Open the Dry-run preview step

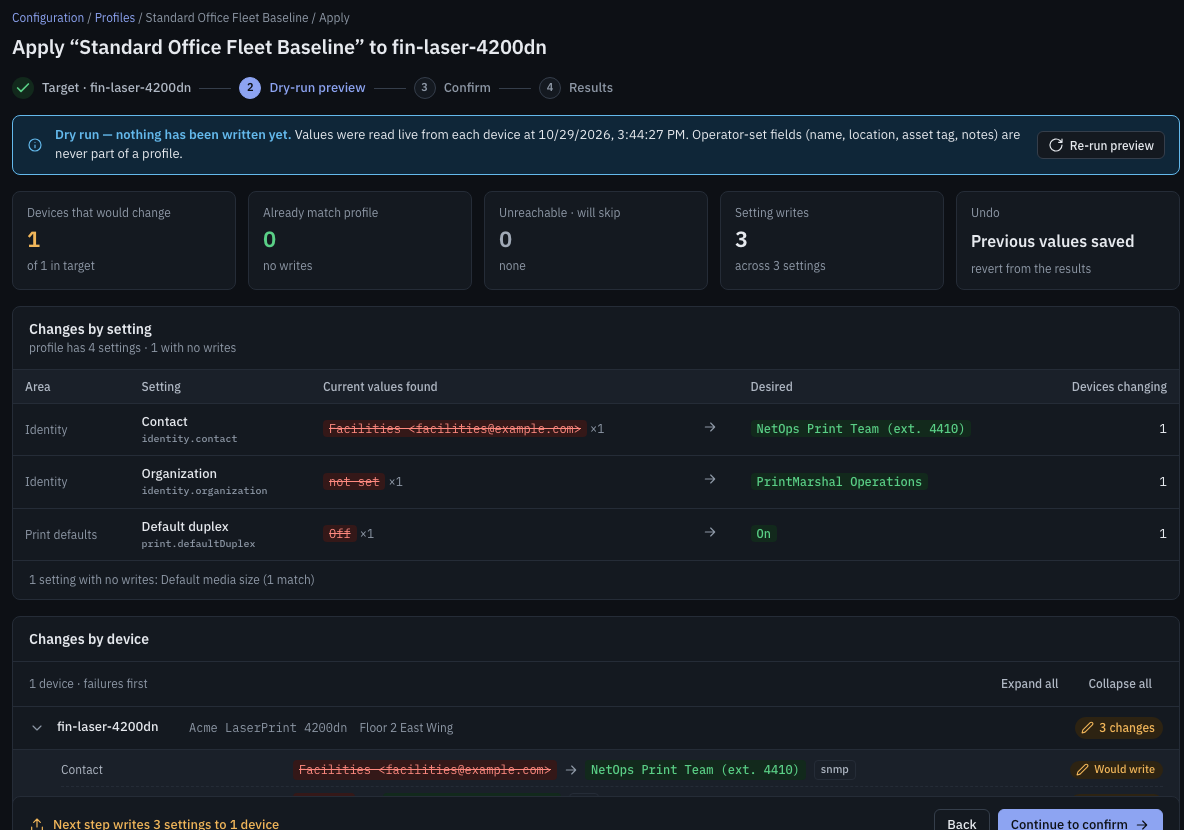coord(302,88)
